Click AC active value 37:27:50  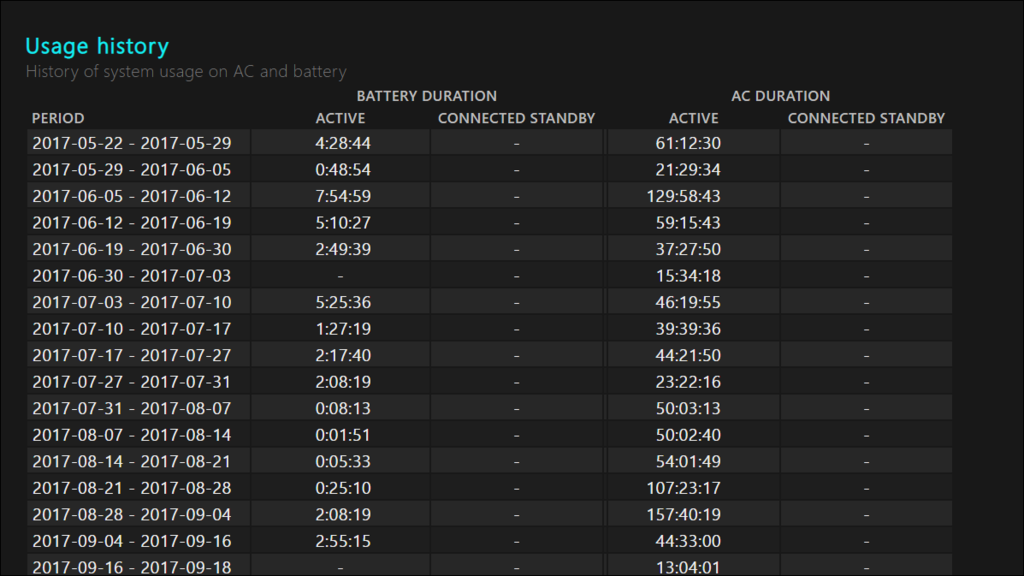(x=688, y=249)
